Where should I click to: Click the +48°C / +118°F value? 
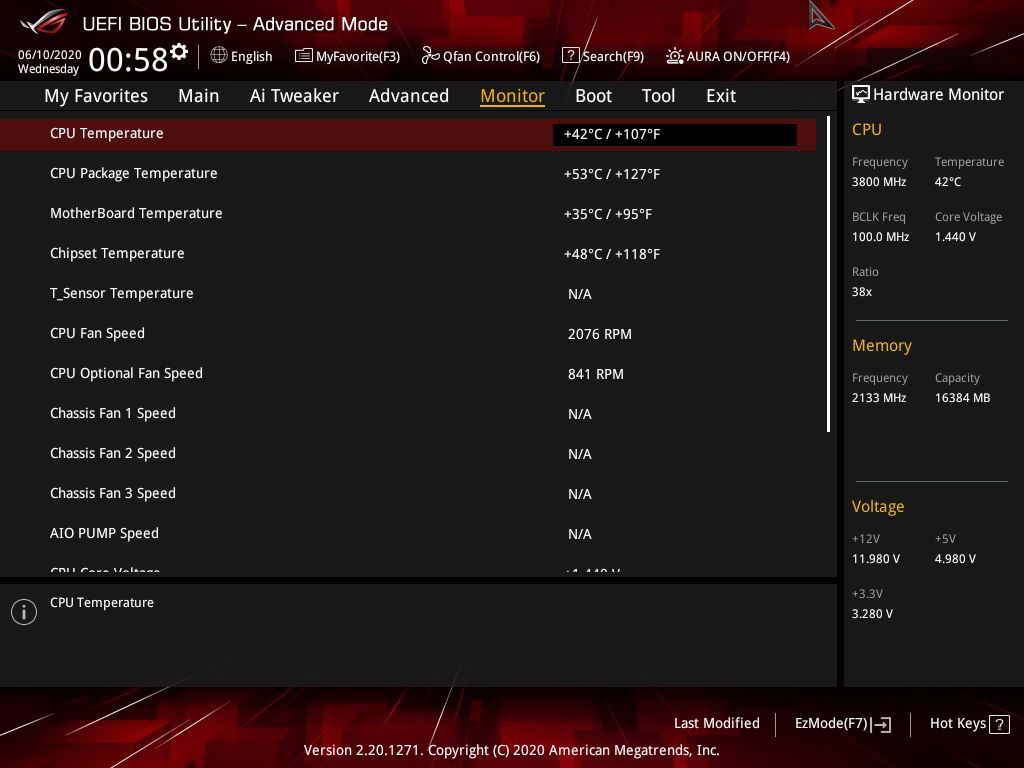click(612, 254)
